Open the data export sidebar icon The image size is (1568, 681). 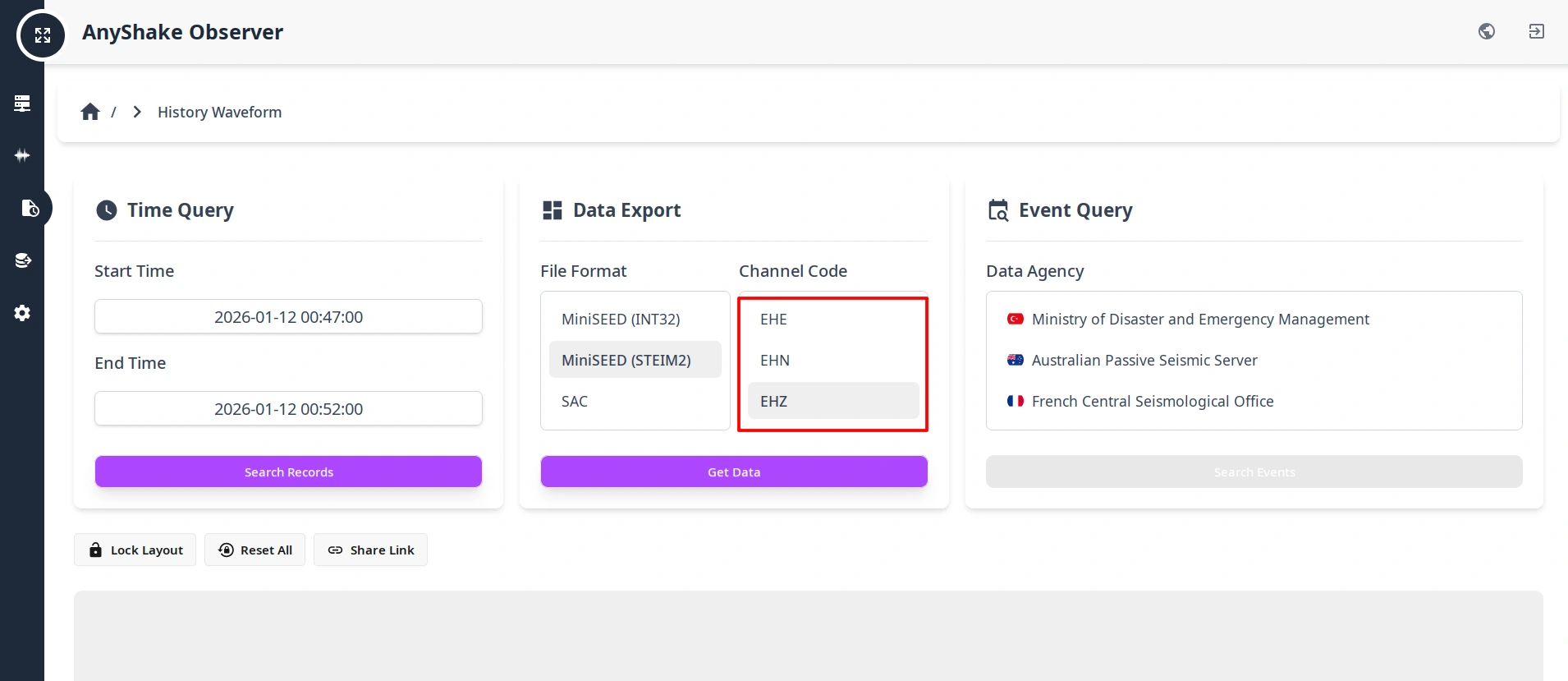pyautogui.click(x=22, y=260)
